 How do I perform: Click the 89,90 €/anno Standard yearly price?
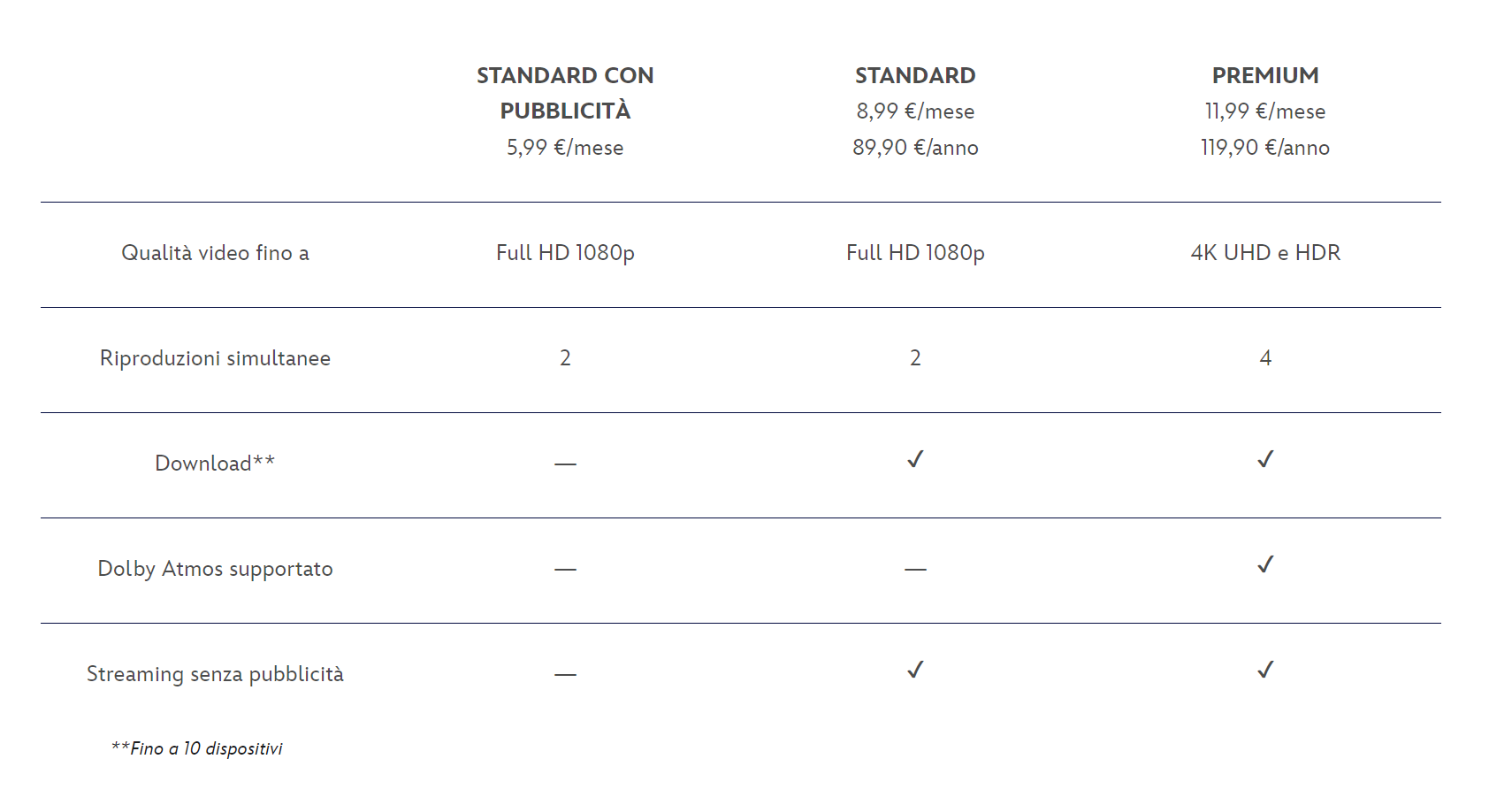(915, 148)
